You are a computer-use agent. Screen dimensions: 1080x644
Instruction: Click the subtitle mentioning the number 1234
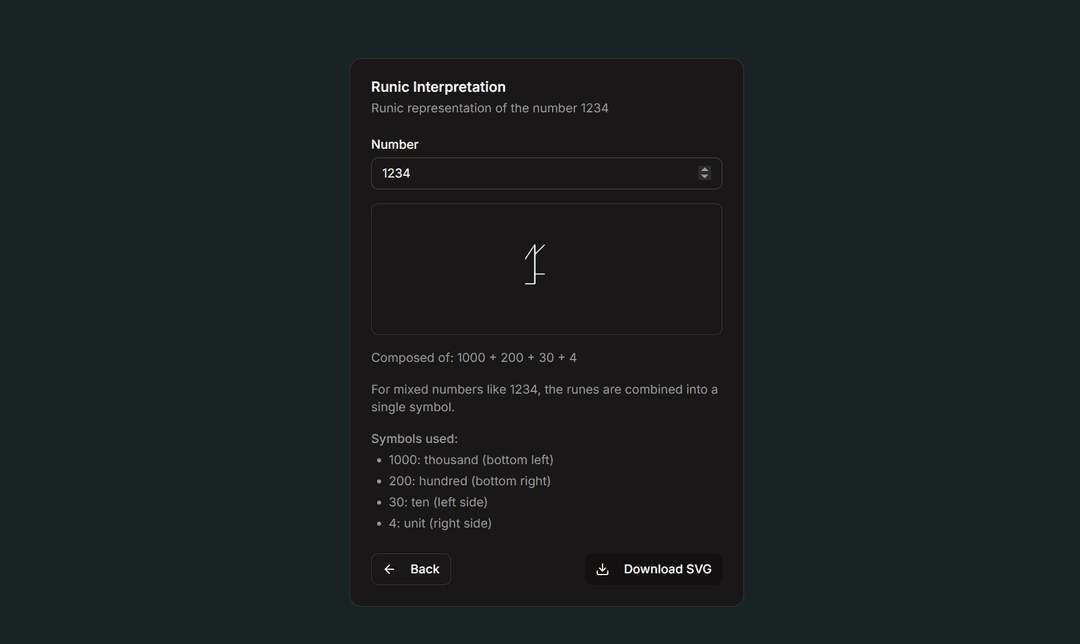pyautogui.click(x=489, y=108)
